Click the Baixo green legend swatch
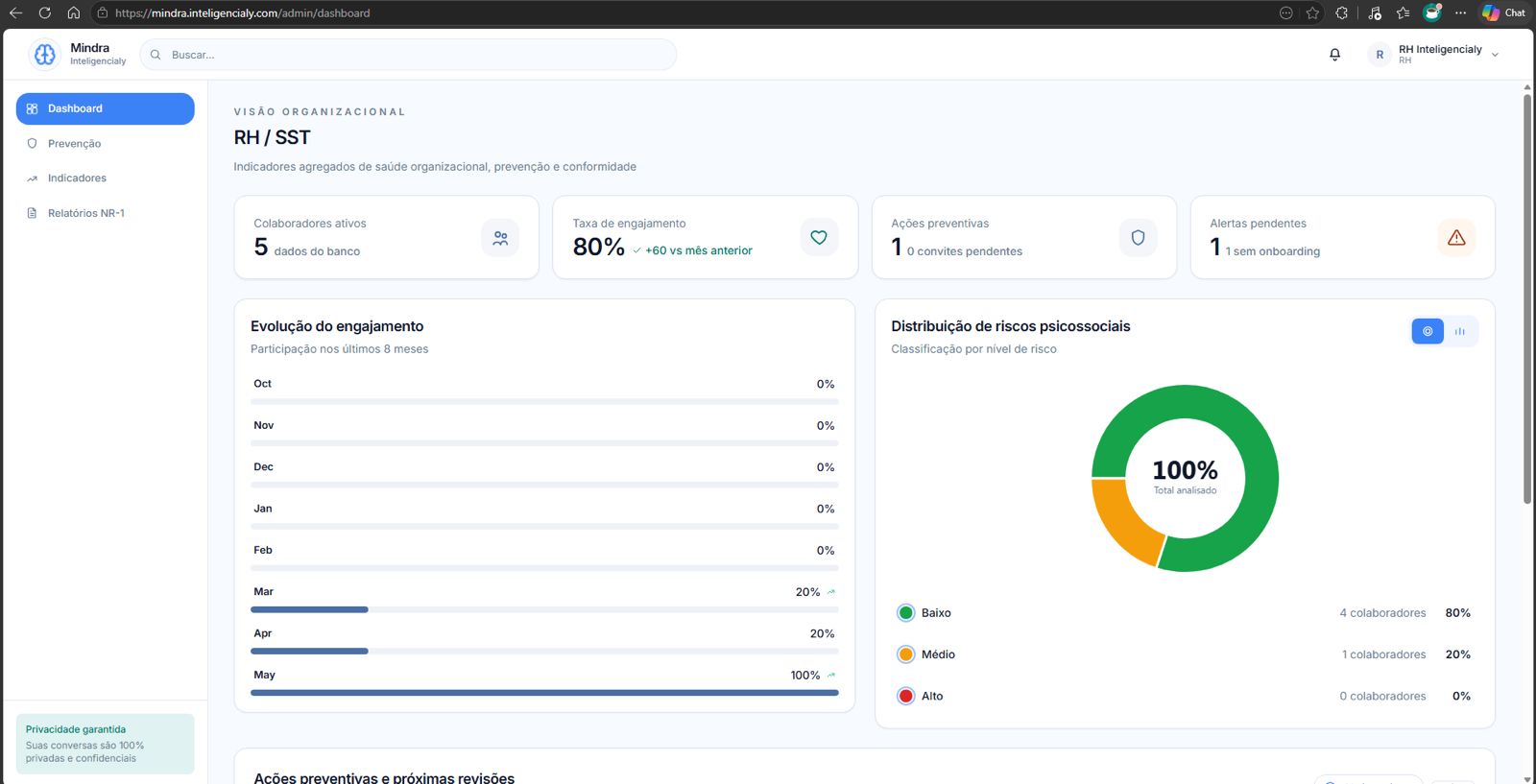1536x784 pixels. click(905, 613)
